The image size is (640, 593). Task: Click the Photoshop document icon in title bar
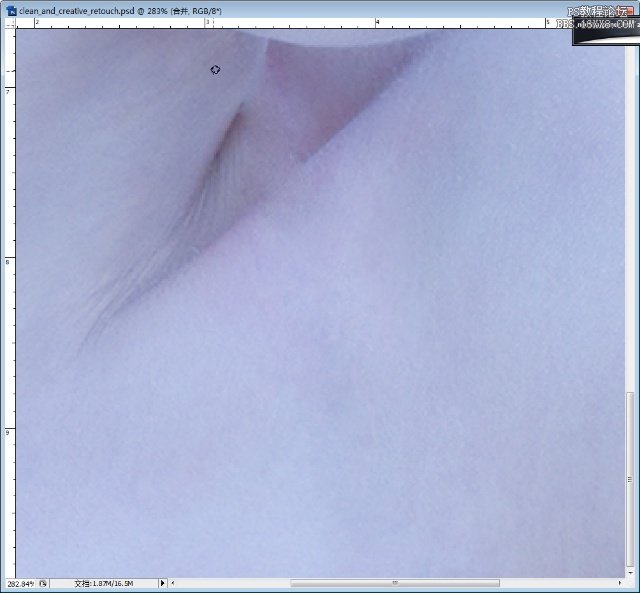tap(11, 11)
